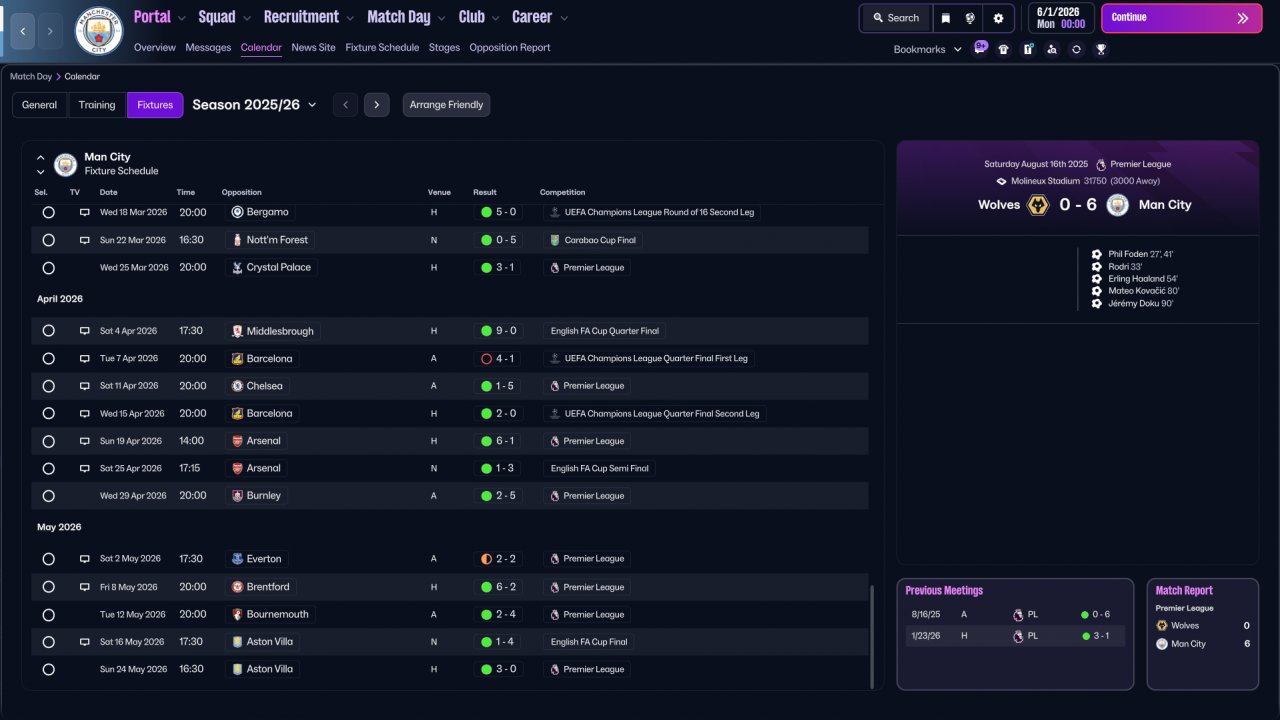The image size is (1280, 720).
Task: Click the Manchester City club badge
Action: point(99,31)
